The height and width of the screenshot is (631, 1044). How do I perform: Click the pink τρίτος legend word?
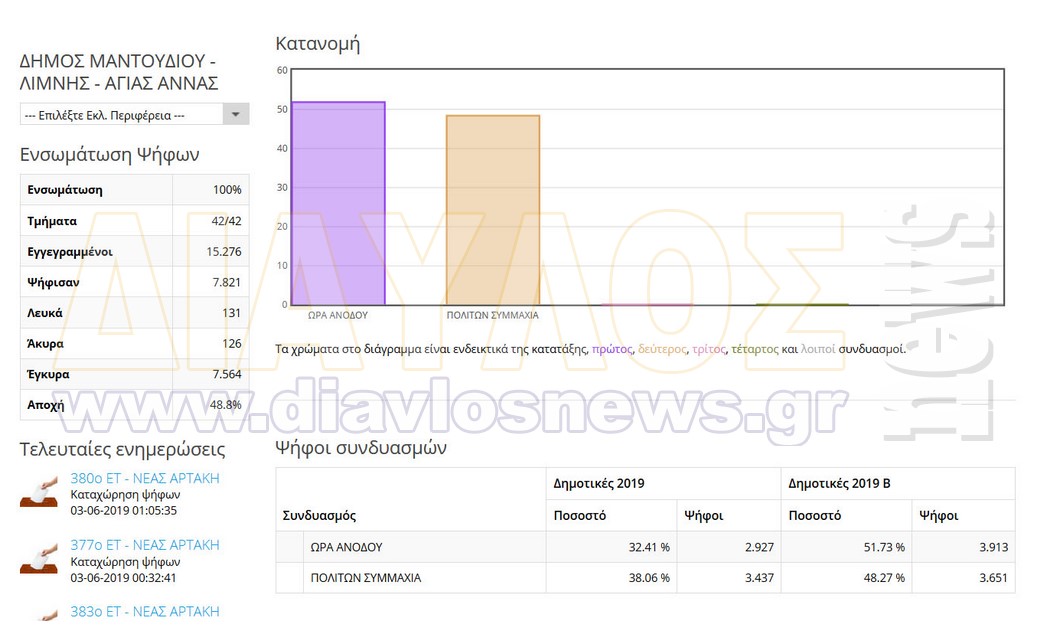pos(708,349)
